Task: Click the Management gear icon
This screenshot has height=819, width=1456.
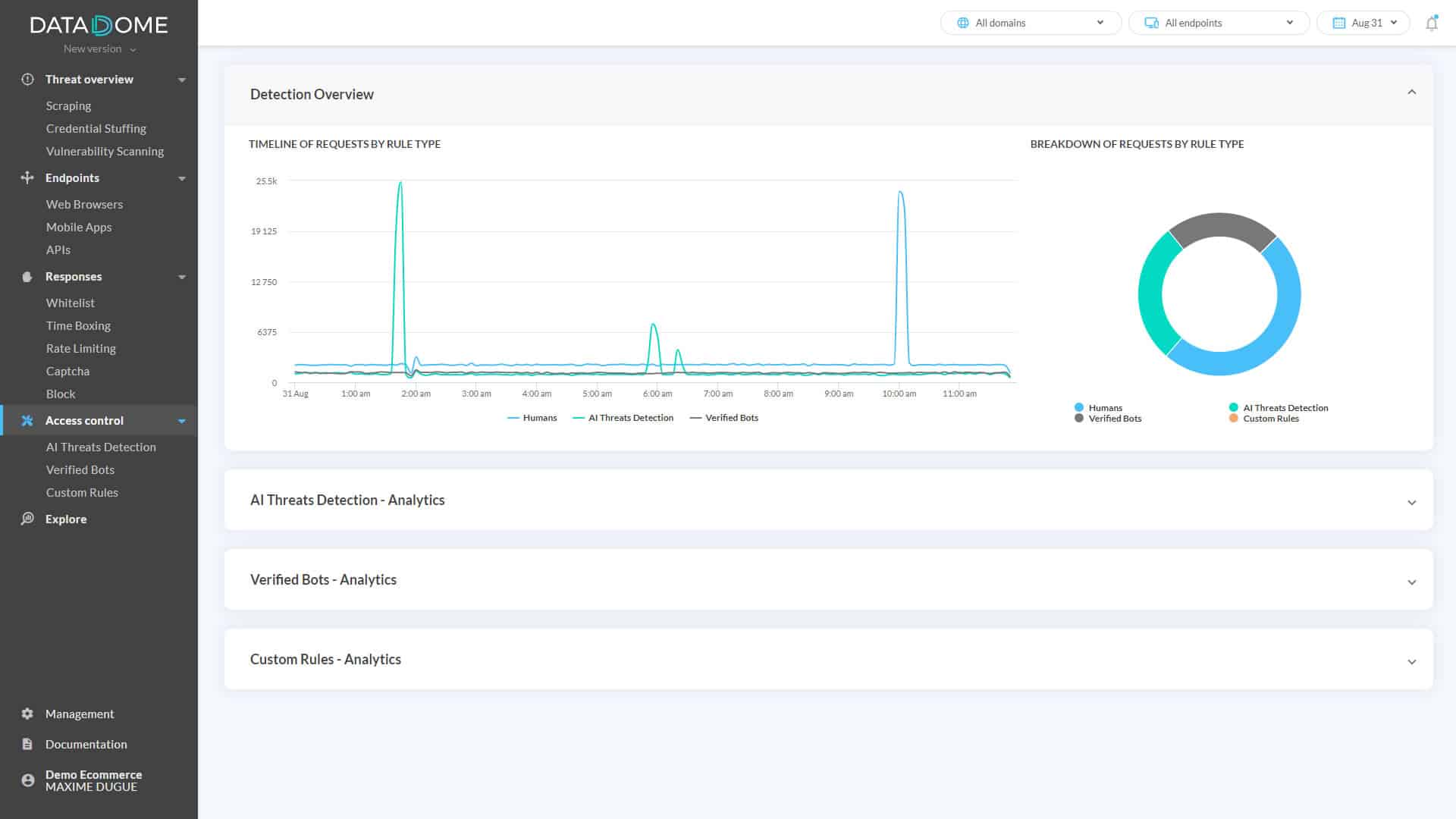Action: click(27, 714)
